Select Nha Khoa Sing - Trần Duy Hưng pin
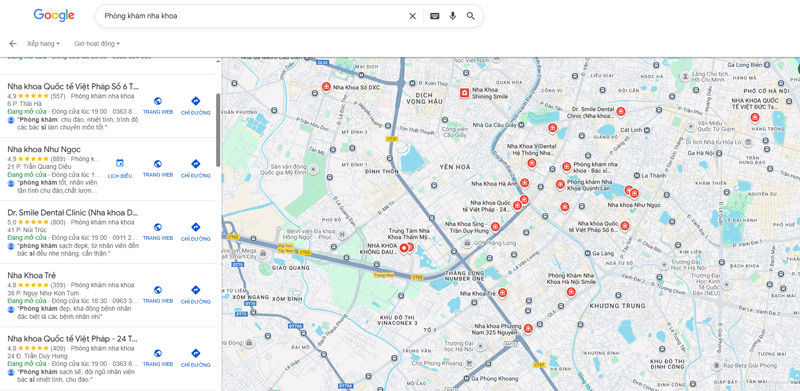 494,227
